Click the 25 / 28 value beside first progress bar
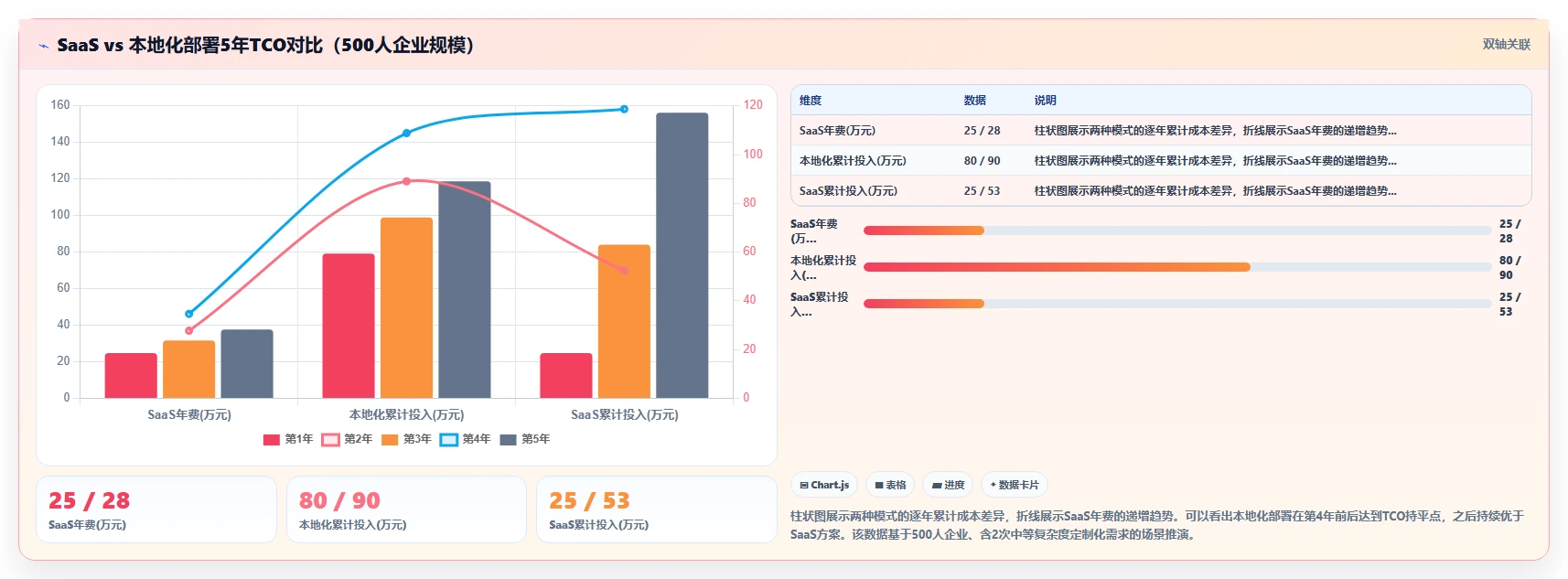The width and height of the screenshot is (1568, 579). tap(1509, 231)
